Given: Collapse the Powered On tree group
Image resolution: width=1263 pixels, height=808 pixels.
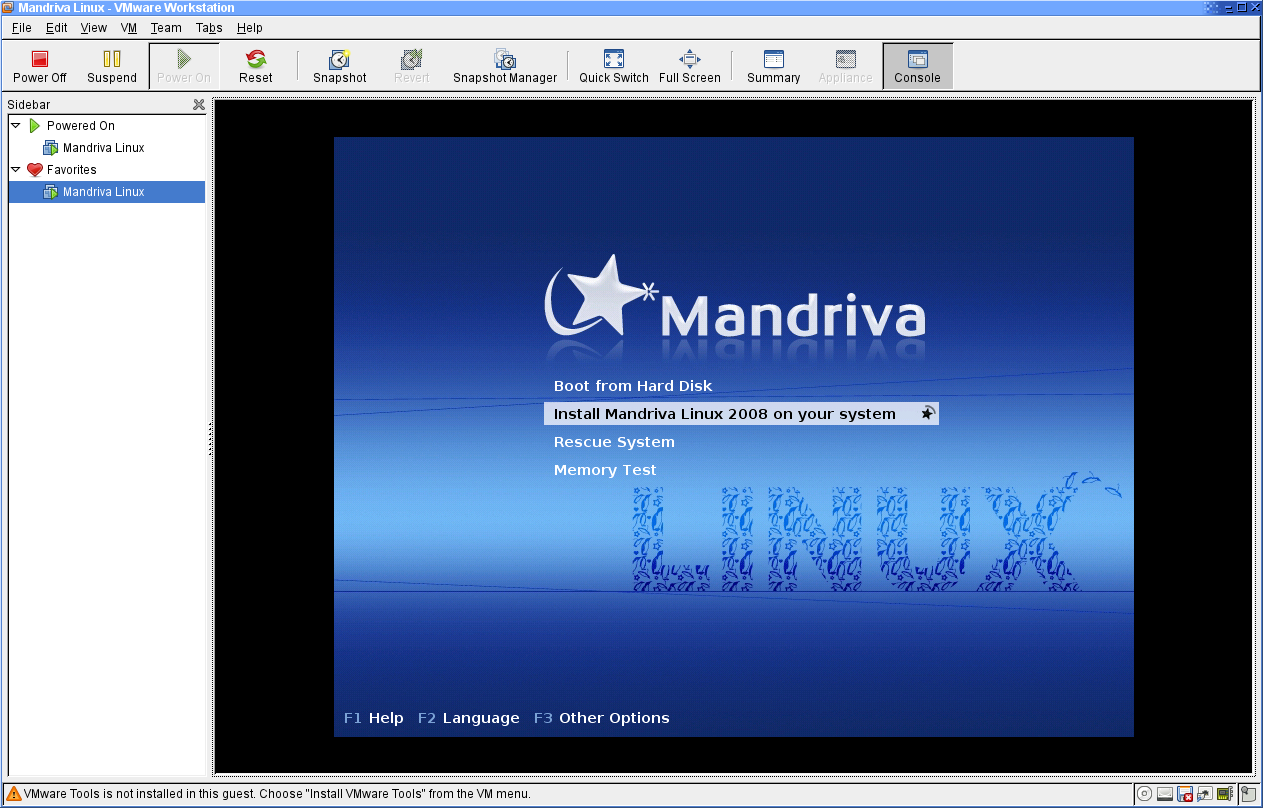Looking at the screenshot, I should pos(16,126).
